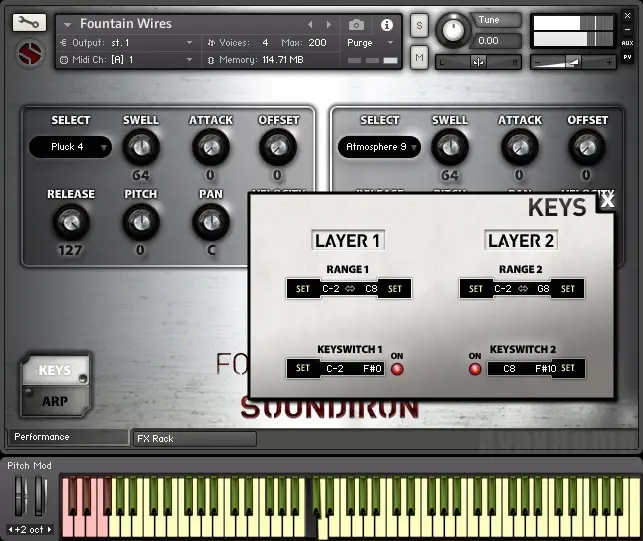643x541 pixels.
Task: Click layer 2 Offset knob
Action: pos(587,148)
